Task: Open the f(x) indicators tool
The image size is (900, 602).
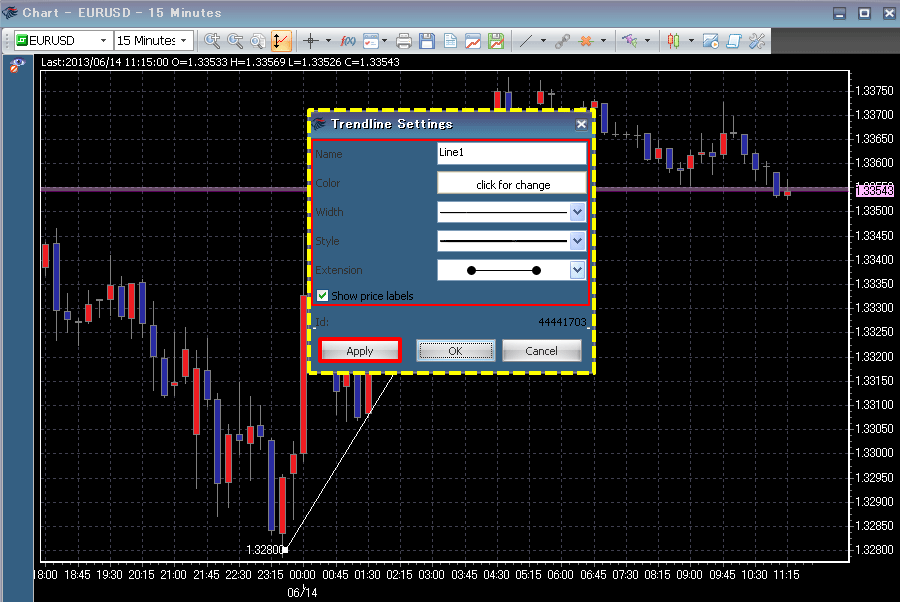Action: coord(348,41)
